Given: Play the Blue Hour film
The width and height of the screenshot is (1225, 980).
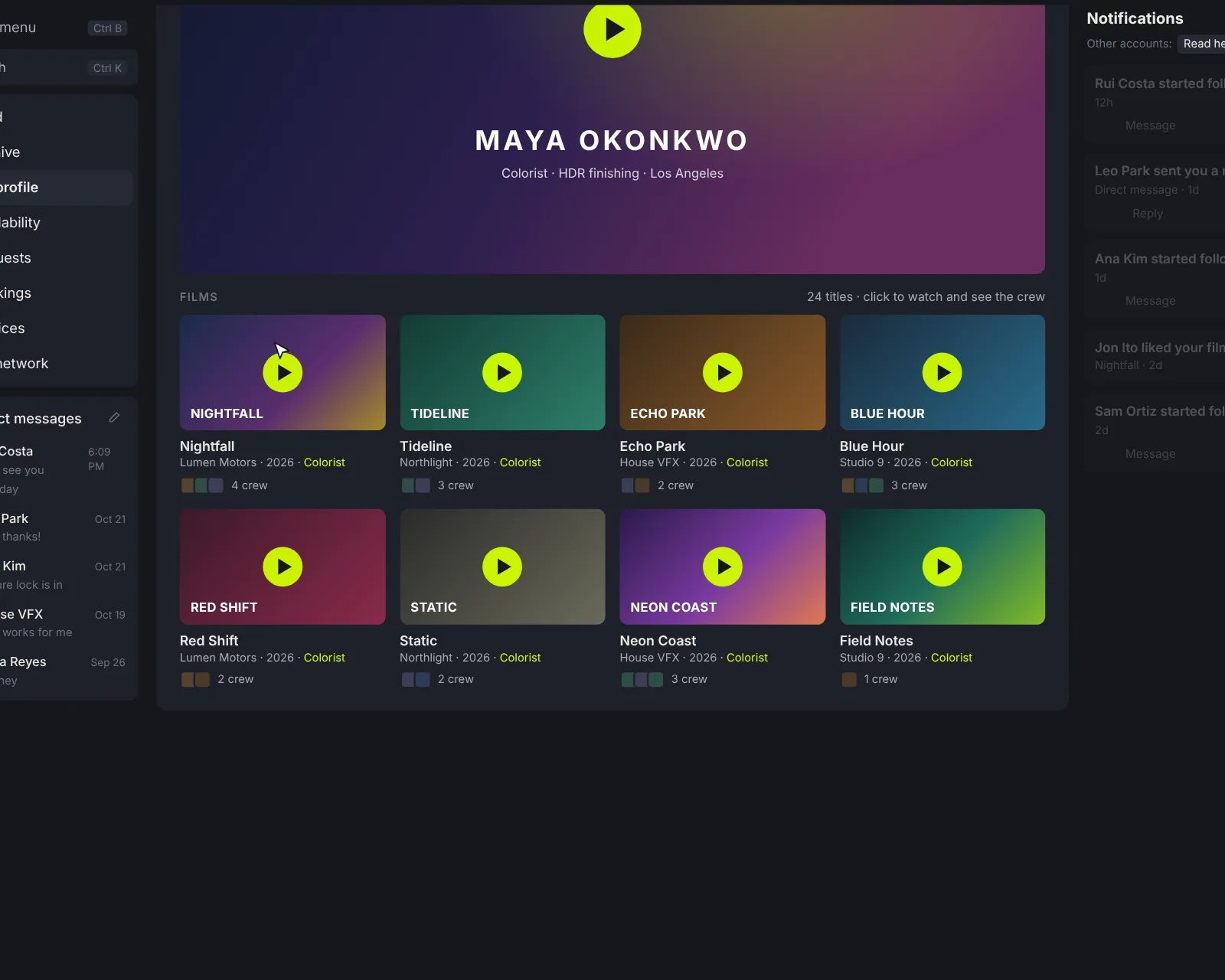Looking at the screenshot, I should point(942,372).
